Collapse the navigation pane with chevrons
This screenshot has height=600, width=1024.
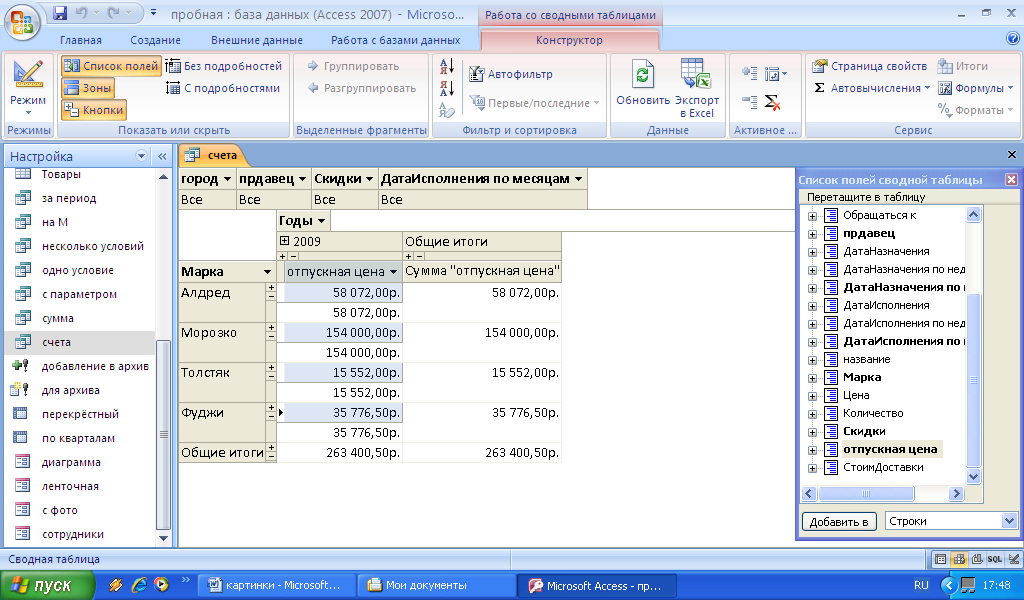pos(162,156)
